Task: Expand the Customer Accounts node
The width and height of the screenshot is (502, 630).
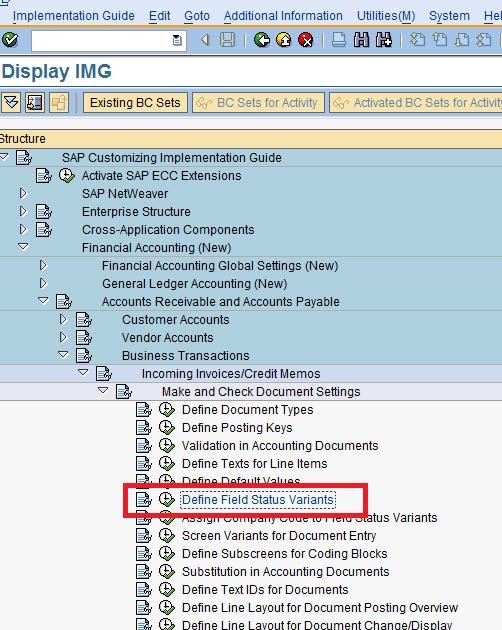Action: pyautogui.click(x=63, y=319)
